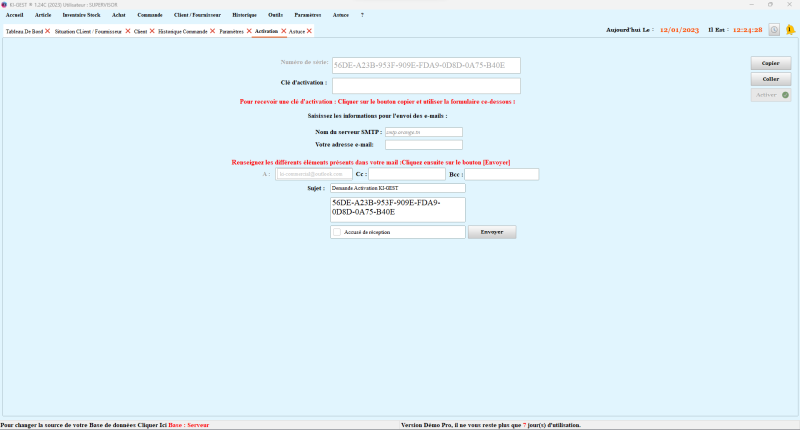Close the Paramètres tab
Screen dimensions: 800x430
(x=249, y=32)
